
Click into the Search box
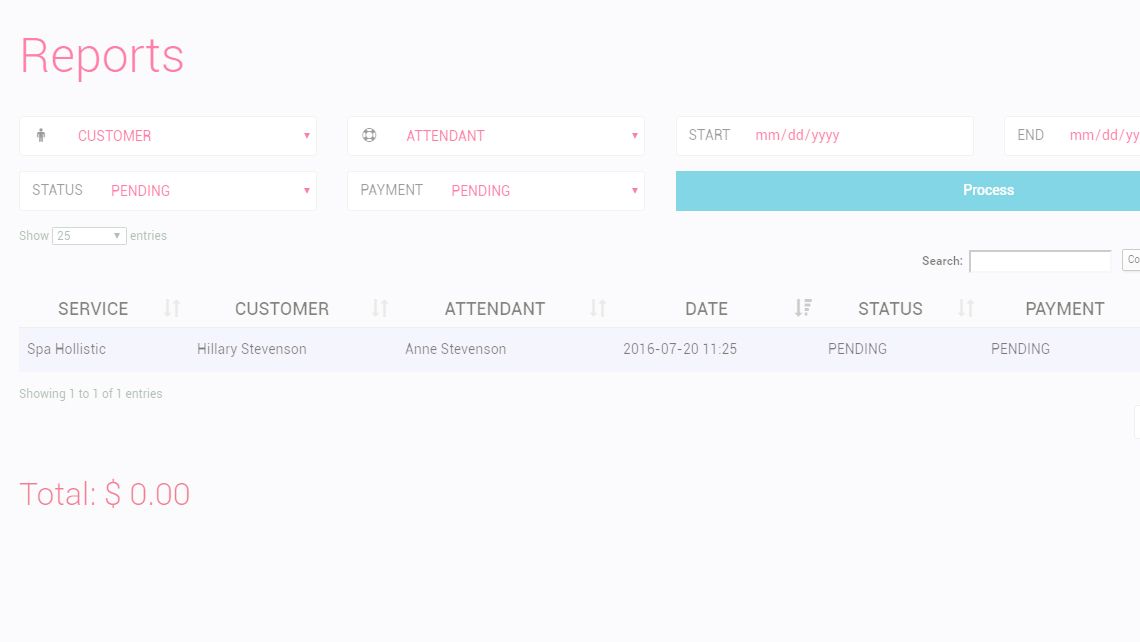[1040, 261]
